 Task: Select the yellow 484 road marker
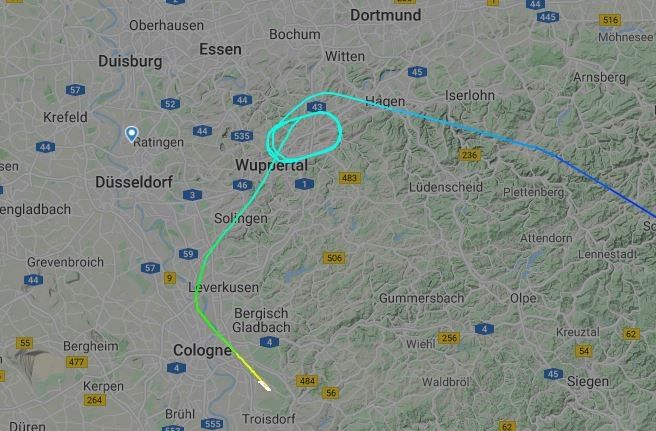[307, 381]
